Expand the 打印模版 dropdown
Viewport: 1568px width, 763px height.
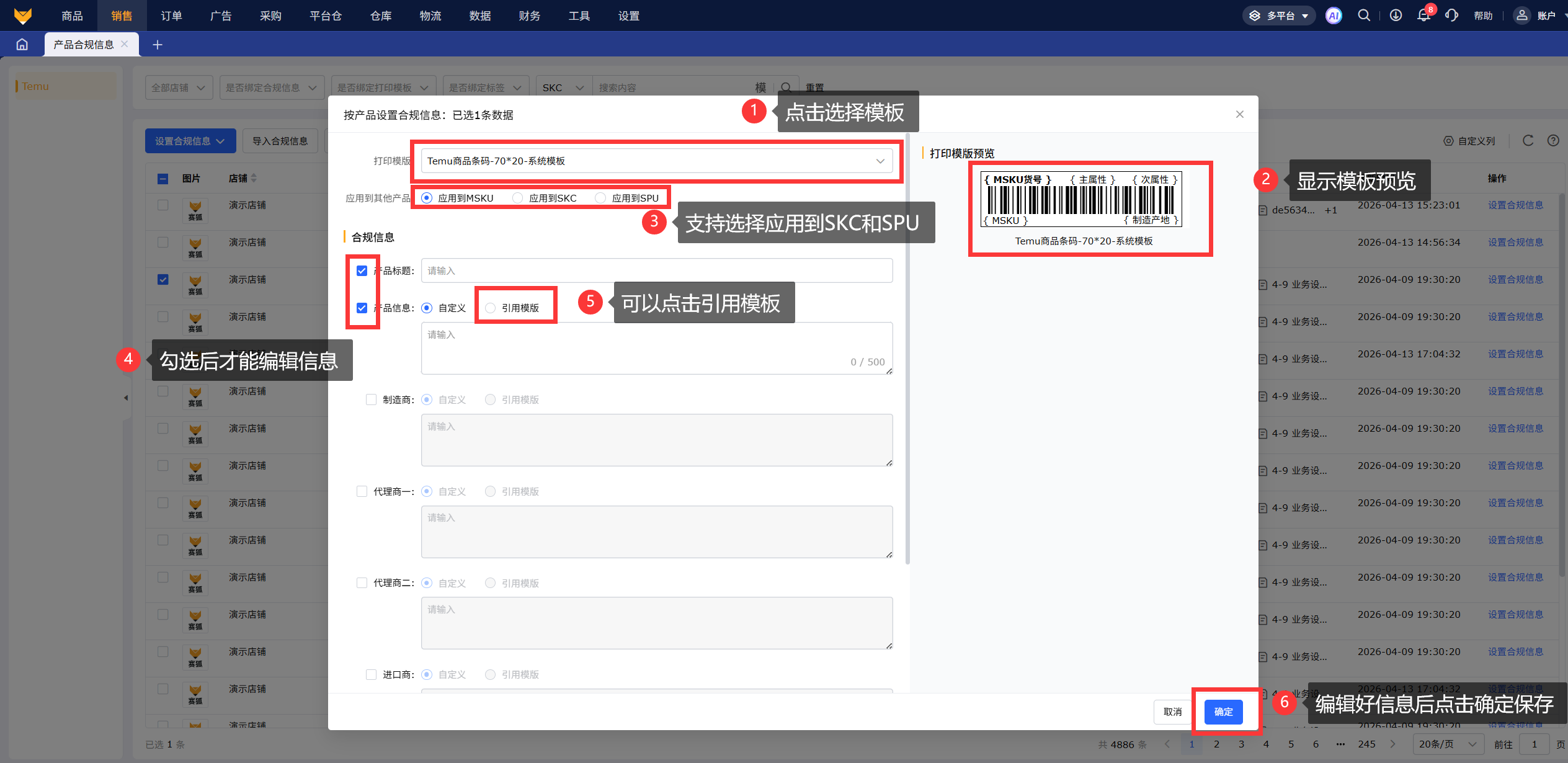click(x=656, y=161)
